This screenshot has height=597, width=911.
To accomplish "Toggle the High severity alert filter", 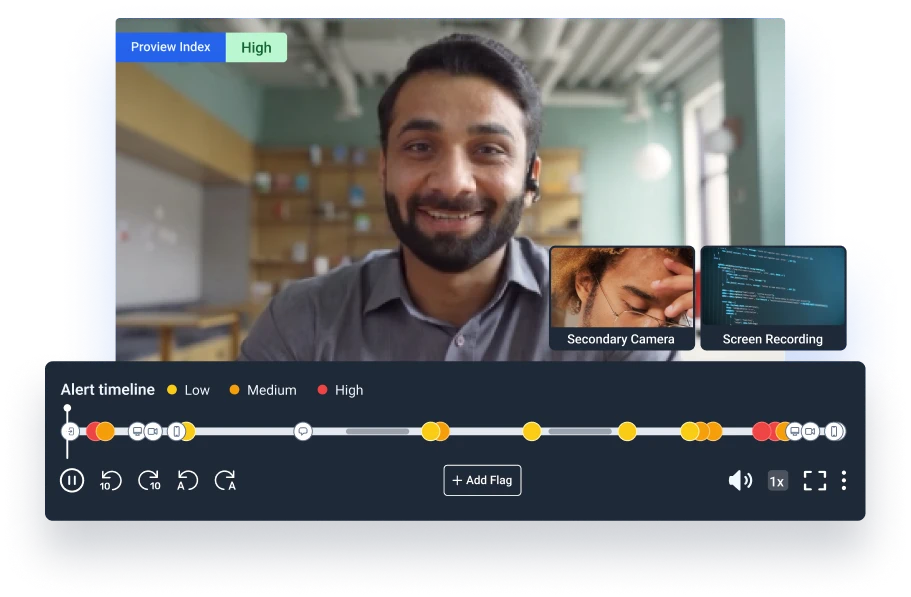I will (x=340, y=391).
